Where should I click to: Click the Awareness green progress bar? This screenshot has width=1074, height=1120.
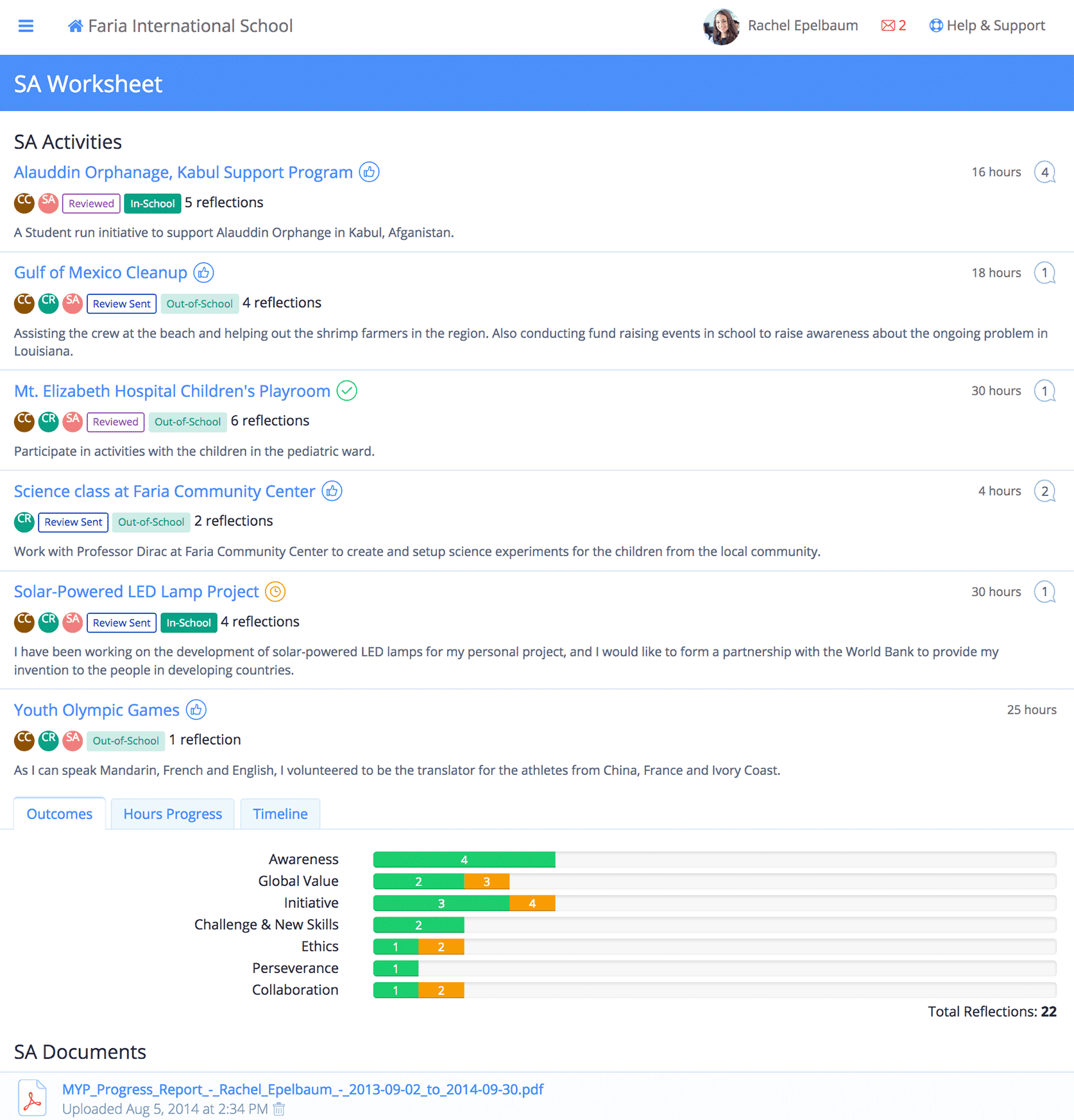click(x=465, y=860)
